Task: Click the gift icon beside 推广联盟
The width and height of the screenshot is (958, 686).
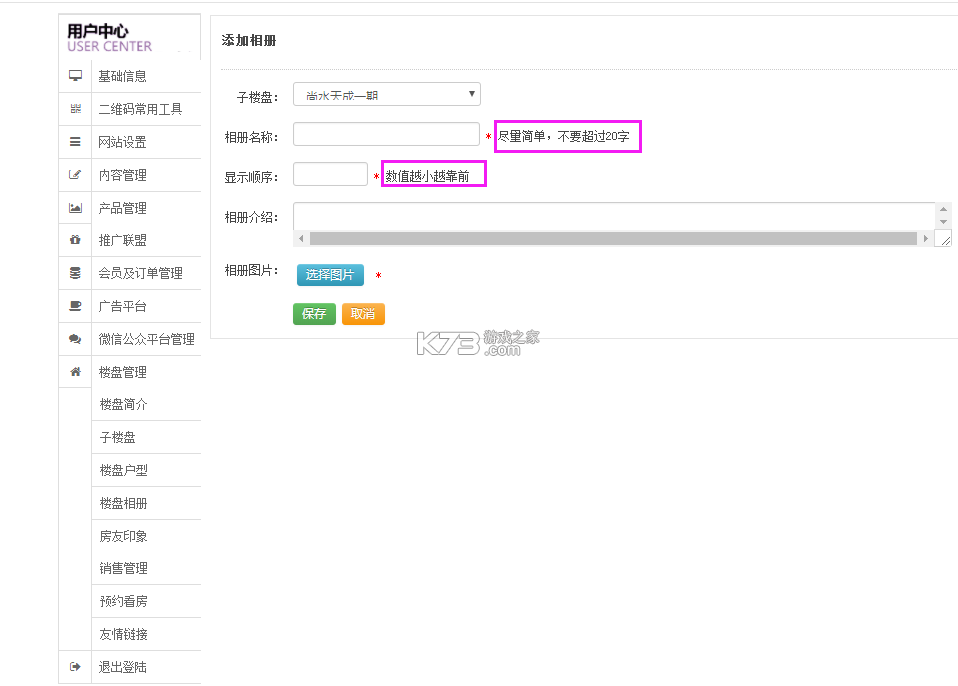Action: tap(75, 239)
